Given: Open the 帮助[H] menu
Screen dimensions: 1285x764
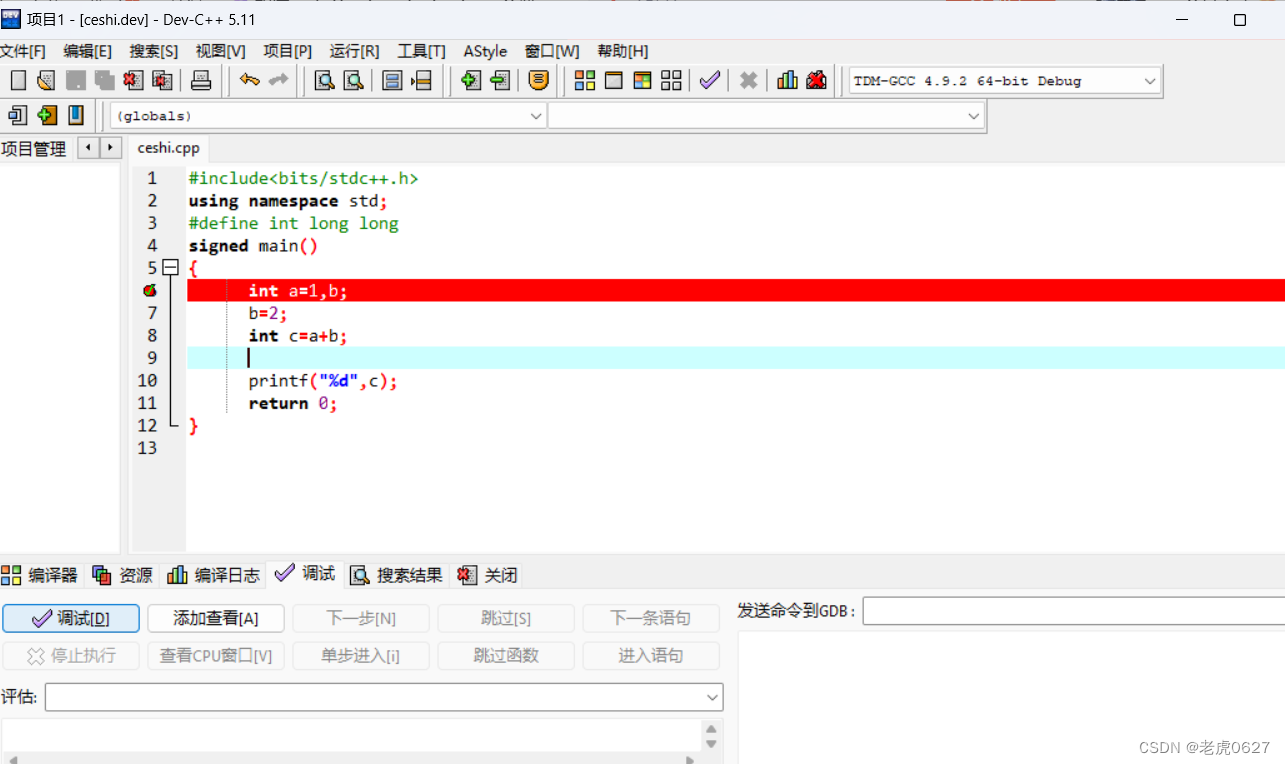Looking at the screenshot, I should click(622, 51).
